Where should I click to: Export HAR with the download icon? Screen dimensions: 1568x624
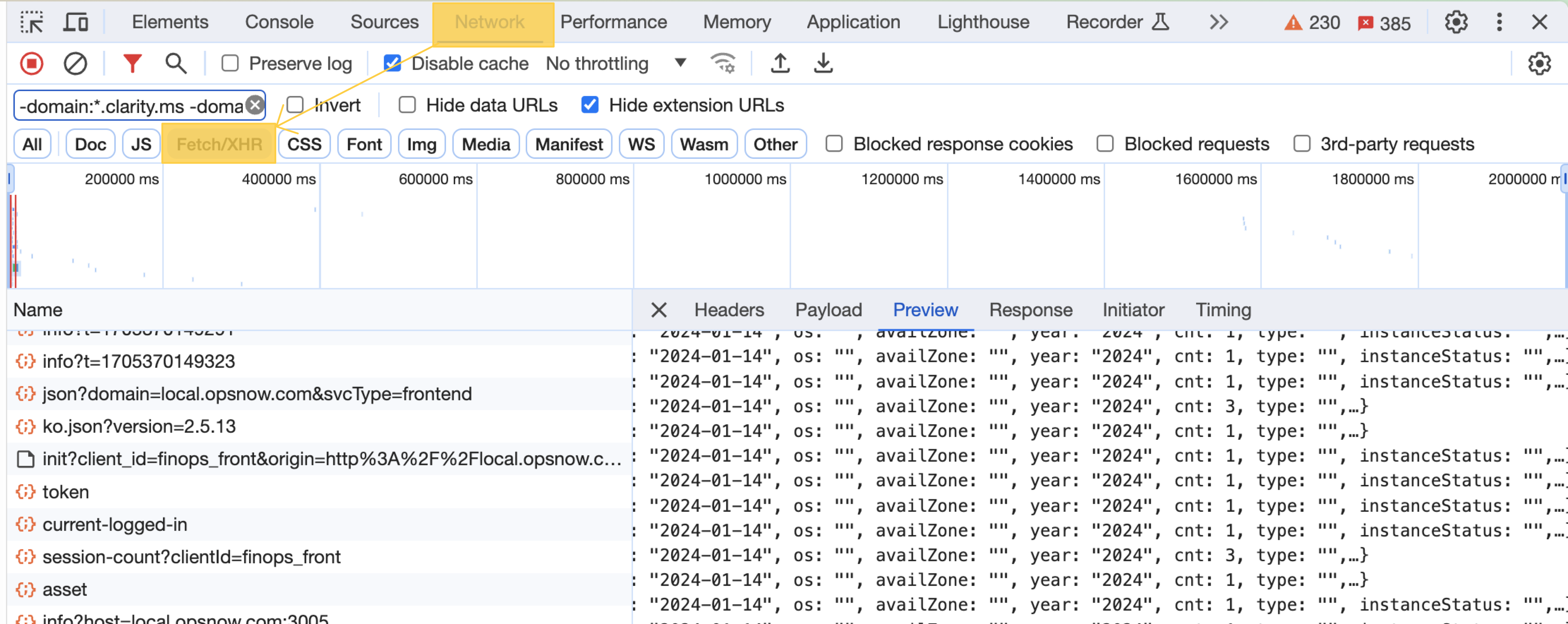pos(823,63)
